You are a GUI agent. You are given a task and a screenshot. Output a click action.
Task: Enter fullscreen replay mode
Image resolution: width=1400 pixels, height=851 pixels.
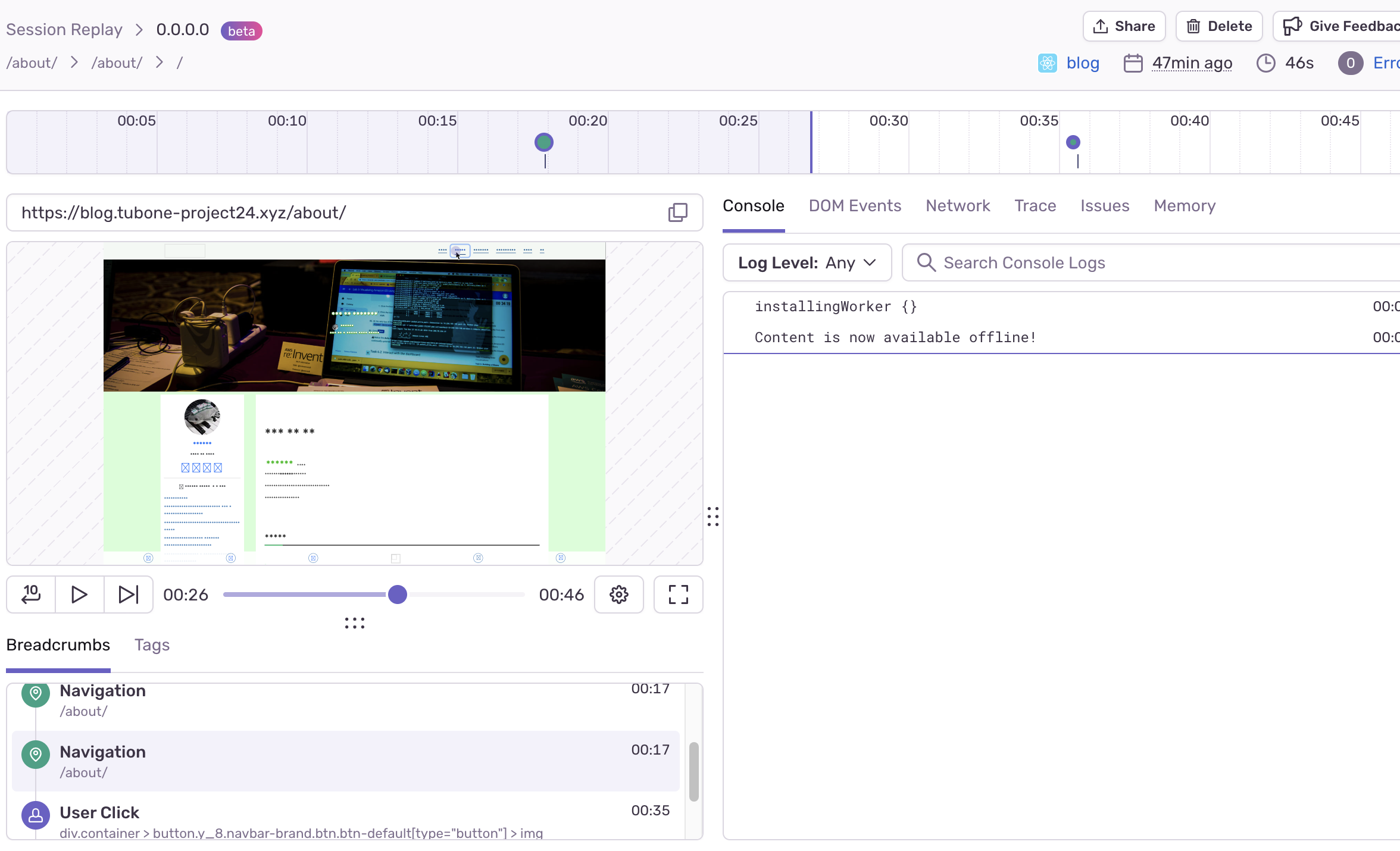pyautogui.click(x=678, y=594)
